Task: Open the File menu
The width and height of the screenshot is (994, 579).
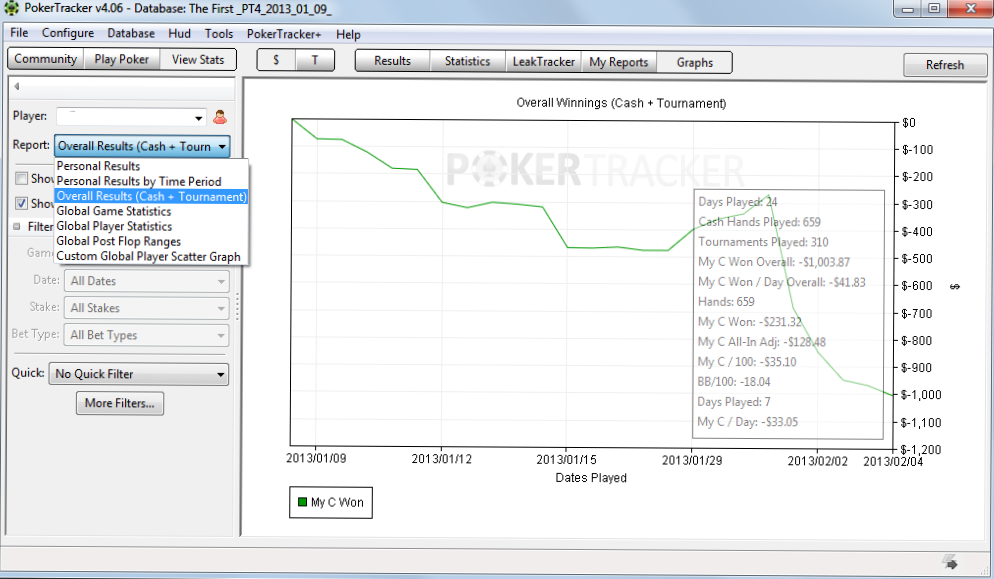Action: click(x=19, y=33)
